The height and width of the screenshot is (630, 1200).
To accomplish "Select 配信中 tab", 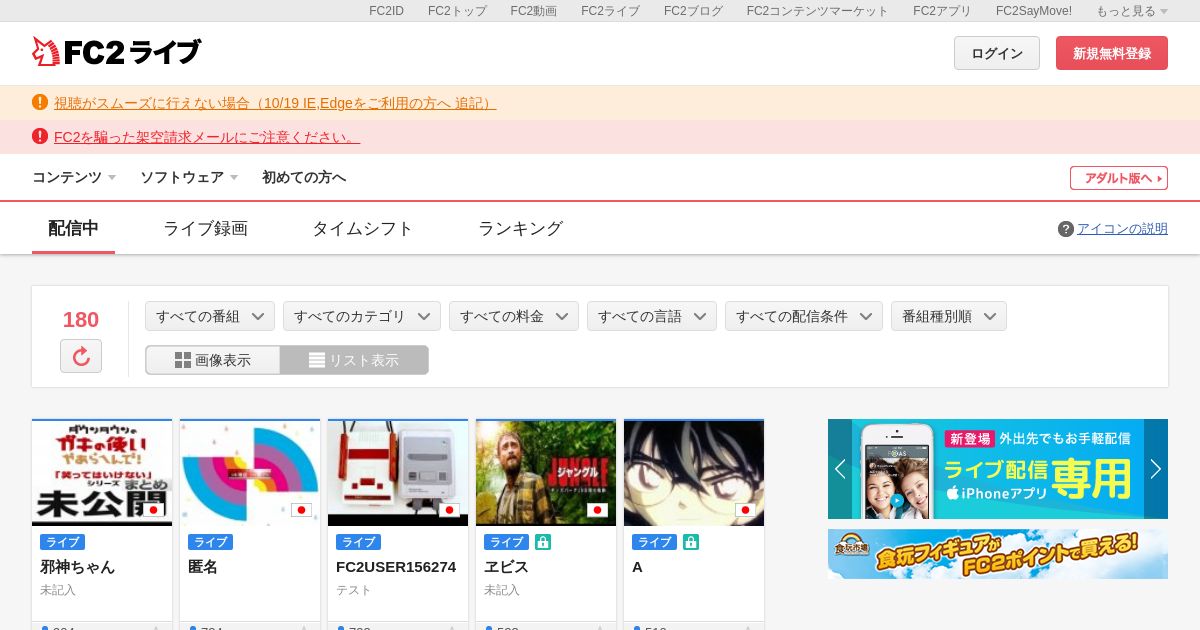I will 73,228.
